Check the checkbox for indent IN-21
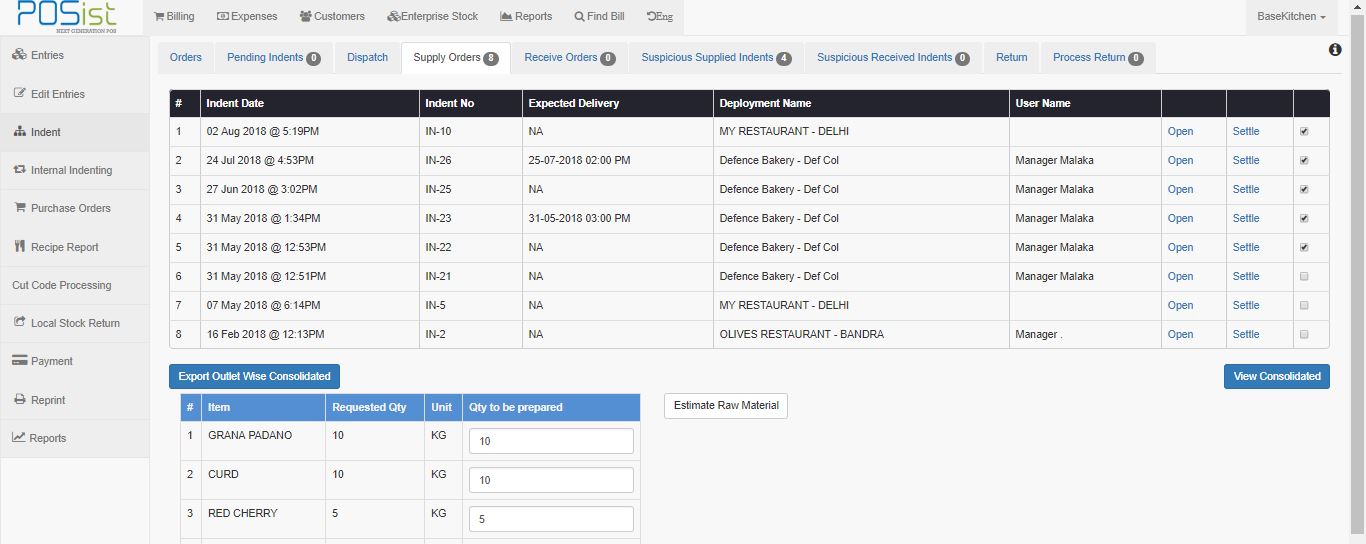The width and height of the screenshot is (1366, 544). [1303, 276]
